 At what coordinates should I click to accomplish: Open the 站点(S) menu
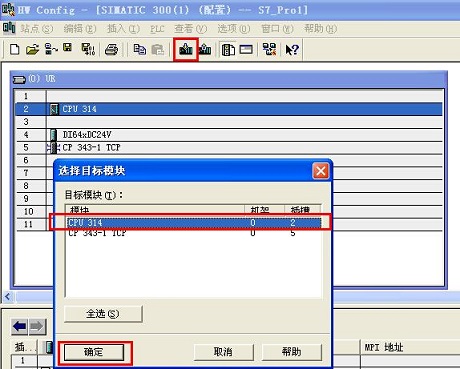coord(37,29)
